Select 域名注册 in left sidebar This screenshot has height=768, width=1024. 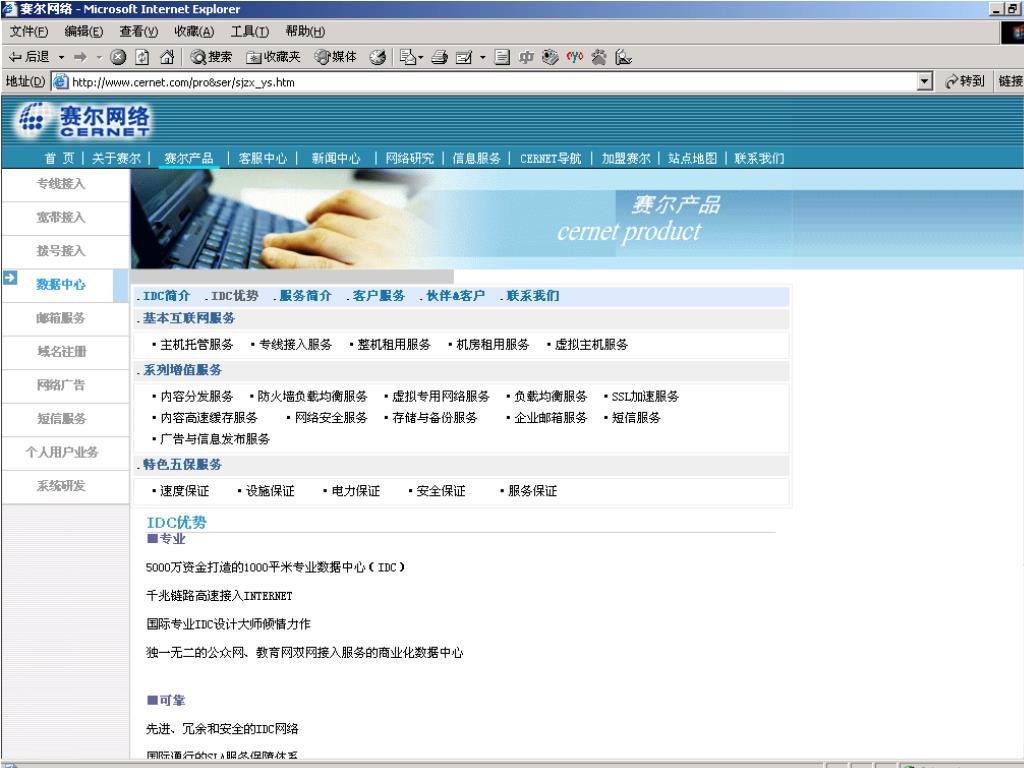point(61,351)
